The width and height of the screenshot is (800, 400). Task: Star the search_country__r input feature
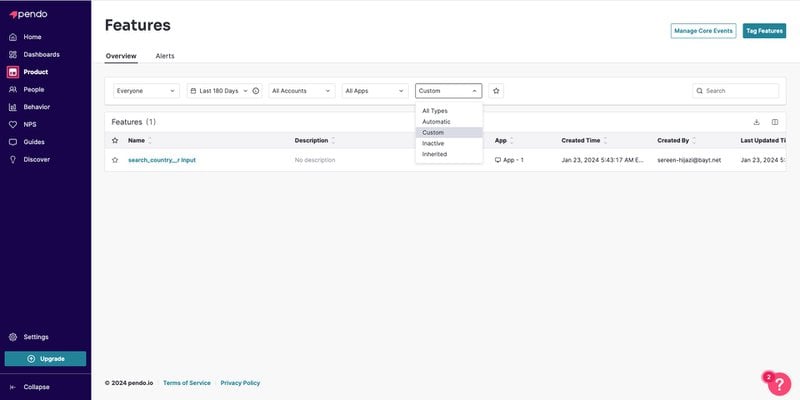(115, 160)
